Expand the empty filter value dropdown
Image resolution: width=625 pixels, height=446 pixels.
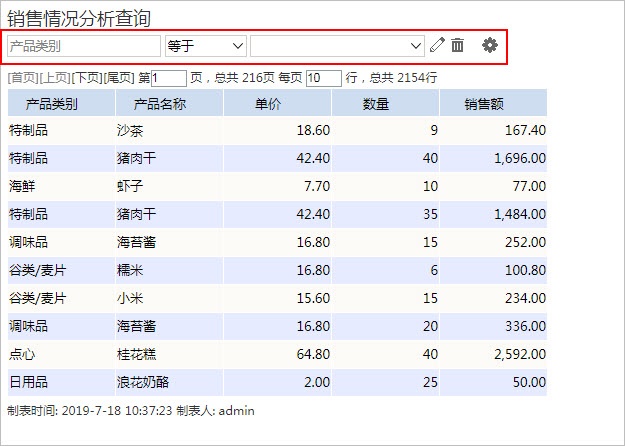(x=337, y=46)
